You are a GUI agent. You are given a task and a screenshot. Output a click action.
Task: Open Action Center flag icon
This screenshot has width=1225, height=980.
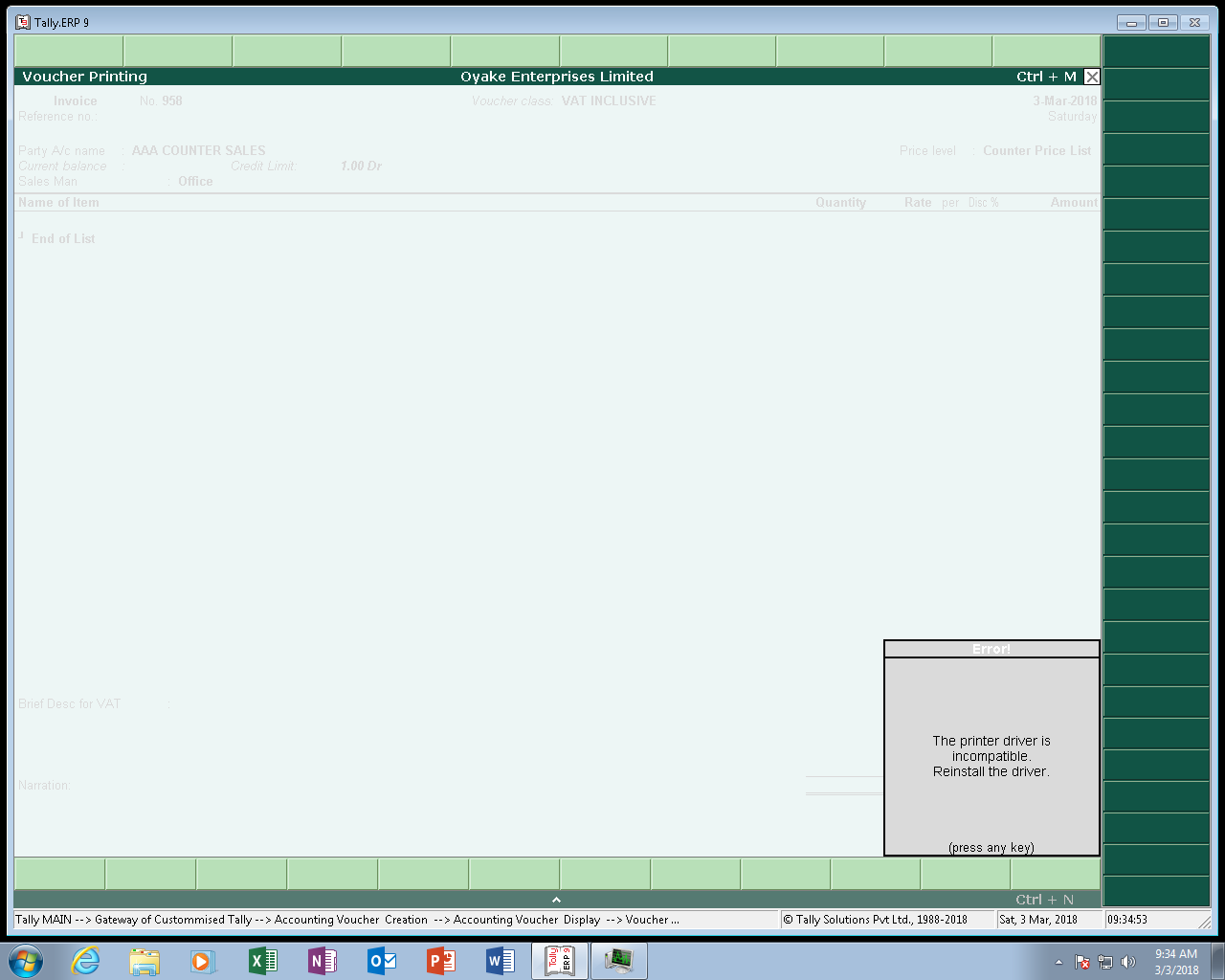tap(1082, 962)
